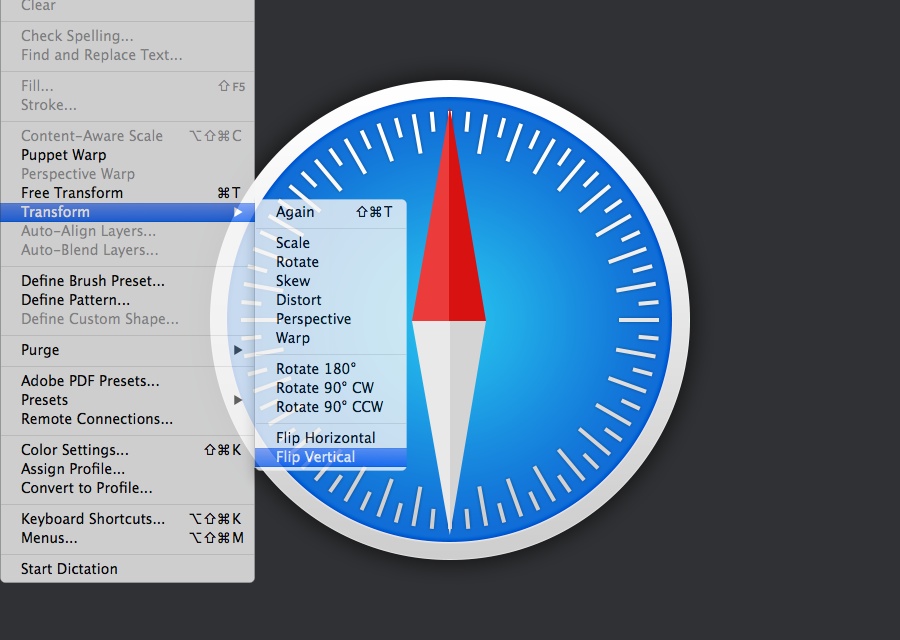
Task: Choose Stroke... in the Edit menu
Action: (127, 105)
